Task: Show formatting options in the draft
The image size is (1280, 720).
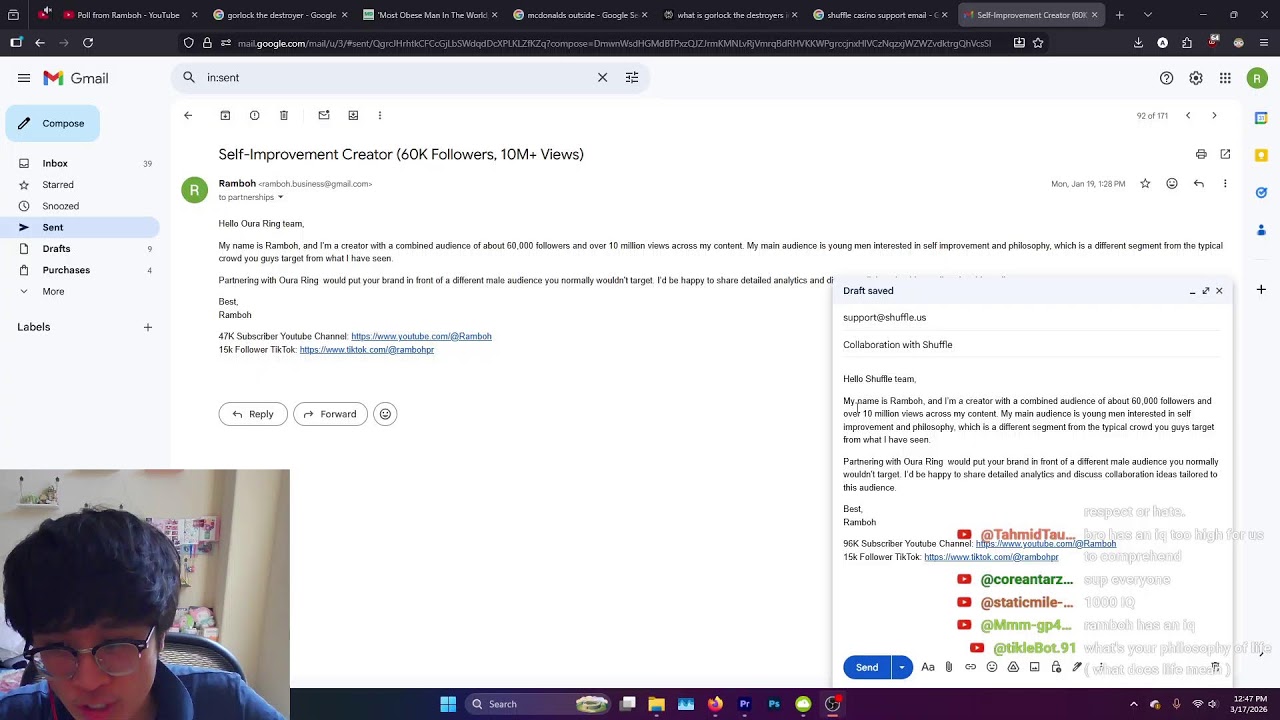Action: (x=928, y=668)
